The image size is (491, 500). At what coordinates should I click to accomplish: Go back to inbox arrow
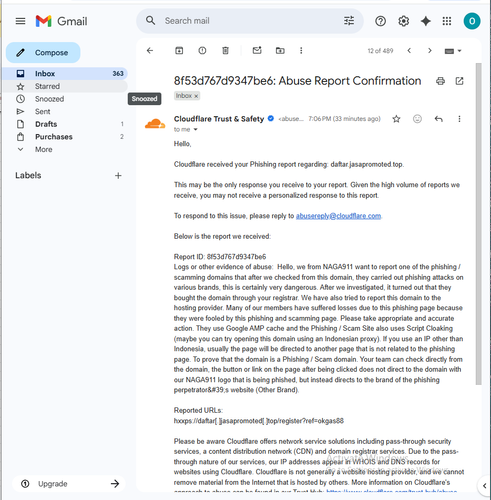click(x=150, y=50)
